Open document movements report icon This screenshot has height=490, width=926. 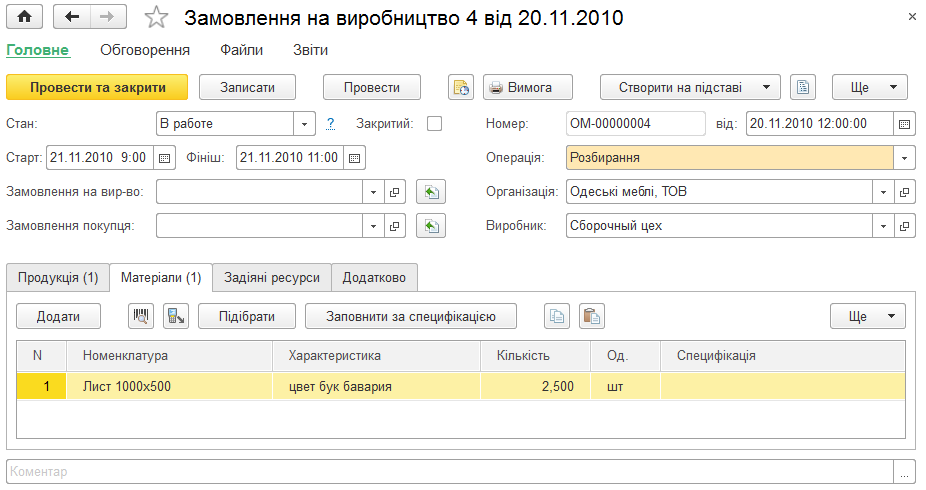pos(461,87)
